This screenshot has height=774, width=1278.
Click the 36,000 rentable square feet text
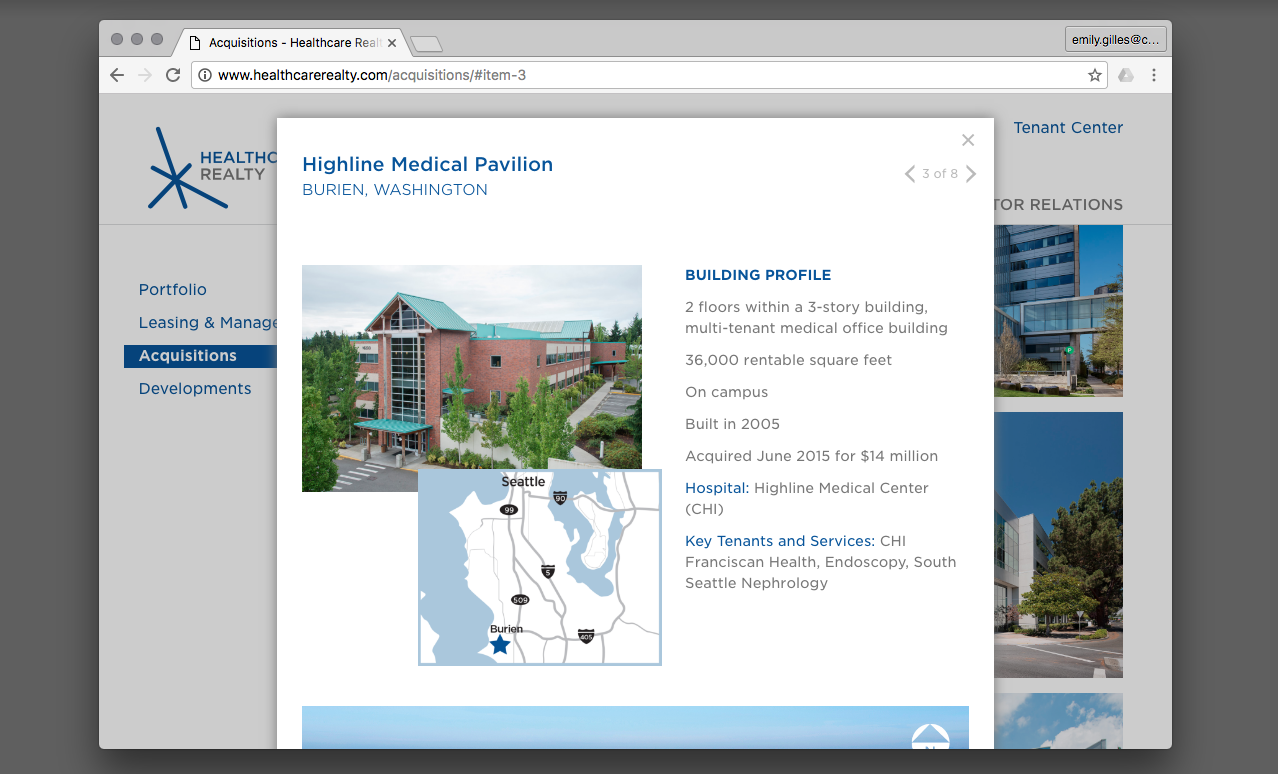point(789,360)
